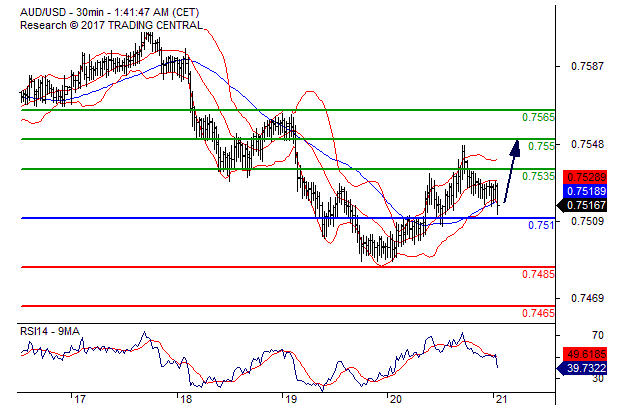Image resolution: width=623 pixels, height=414 pixels.
Task: Click the 0.7548 axis value
Action: [587, 144]
